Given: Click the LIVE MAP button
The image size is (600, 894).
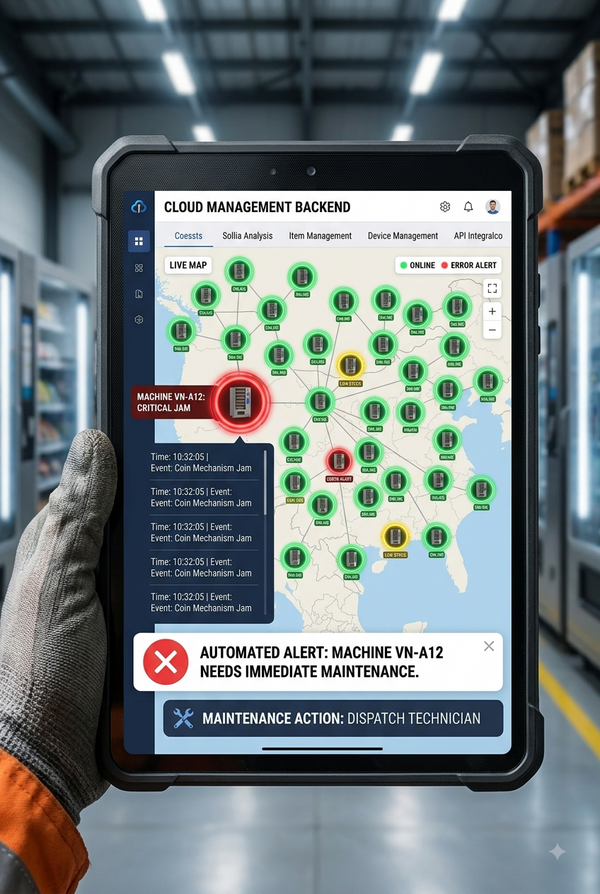Looking at the screenshot, I should 188,265.
